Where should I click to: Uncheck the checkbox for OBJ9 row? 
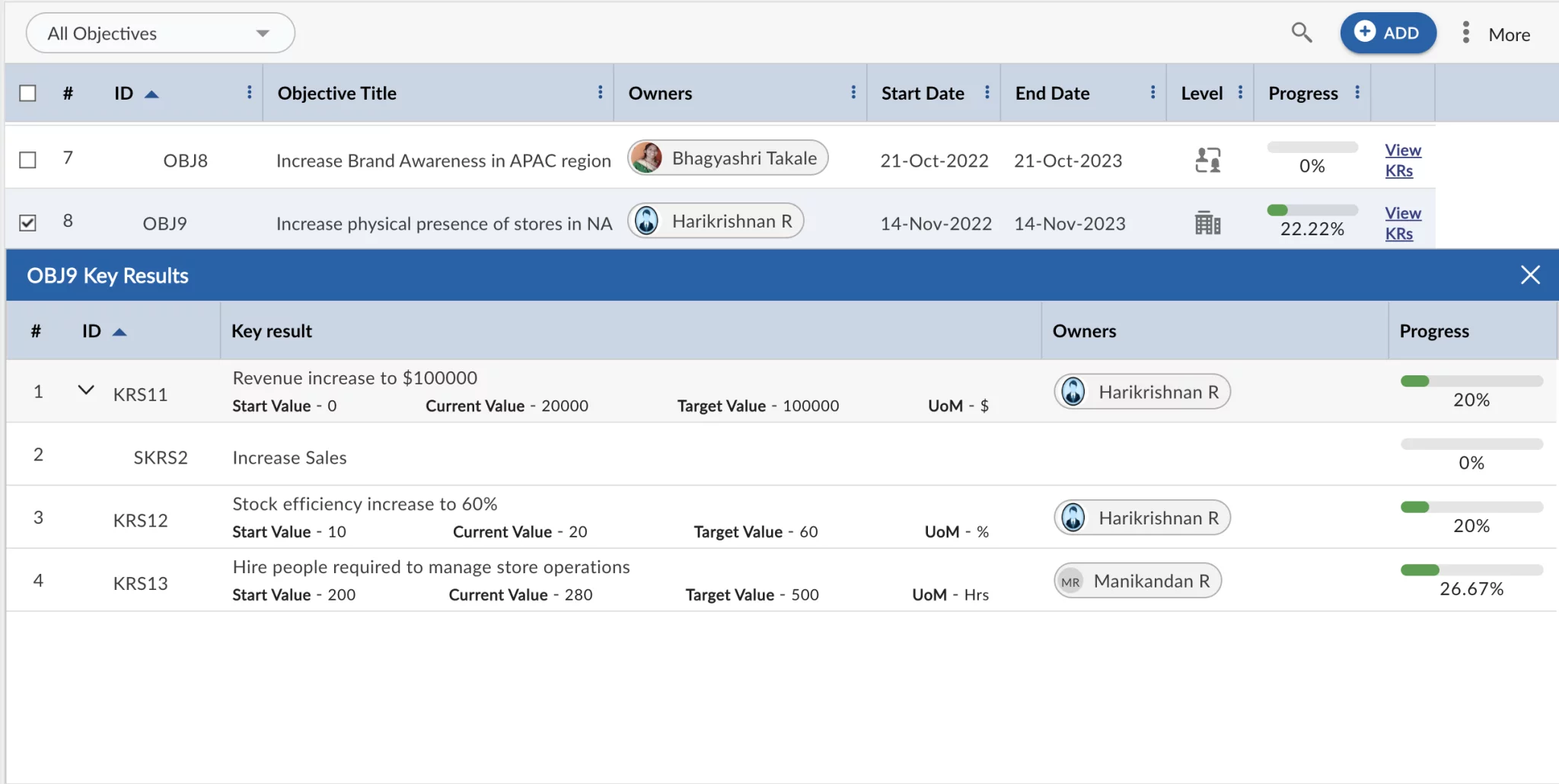click(x=28, y=223)
